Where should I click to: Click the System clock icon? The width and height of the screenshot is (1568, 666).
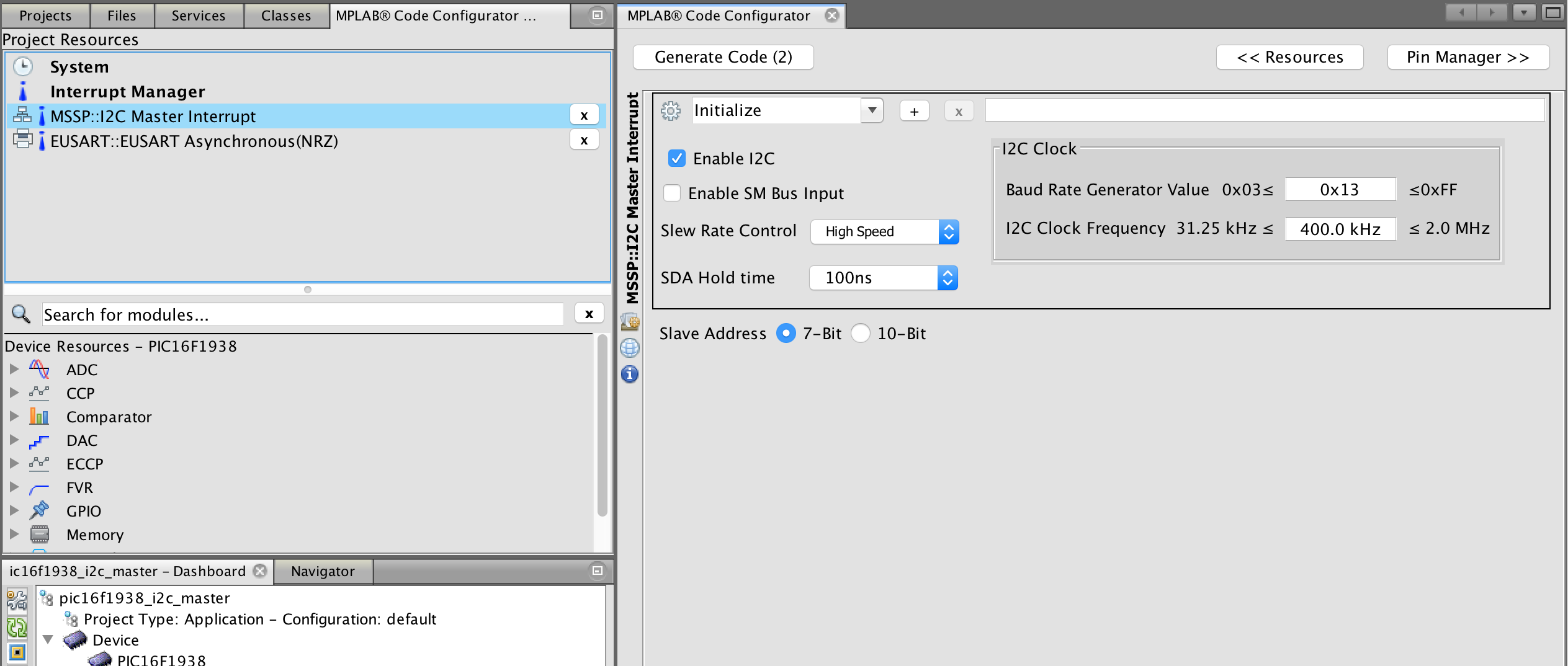23,66
